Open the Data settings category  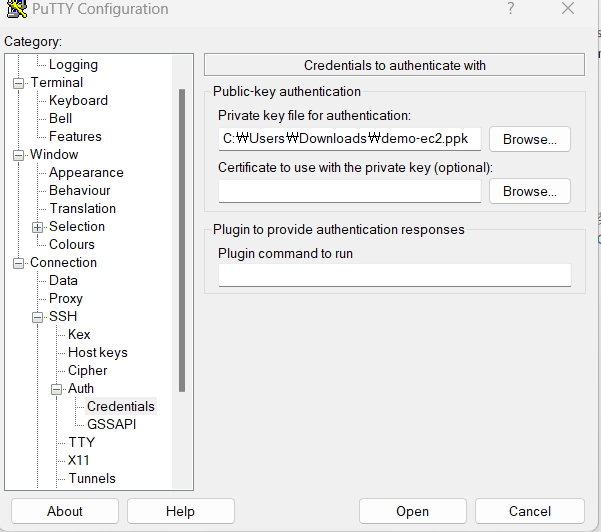click(x=63, y=281)
